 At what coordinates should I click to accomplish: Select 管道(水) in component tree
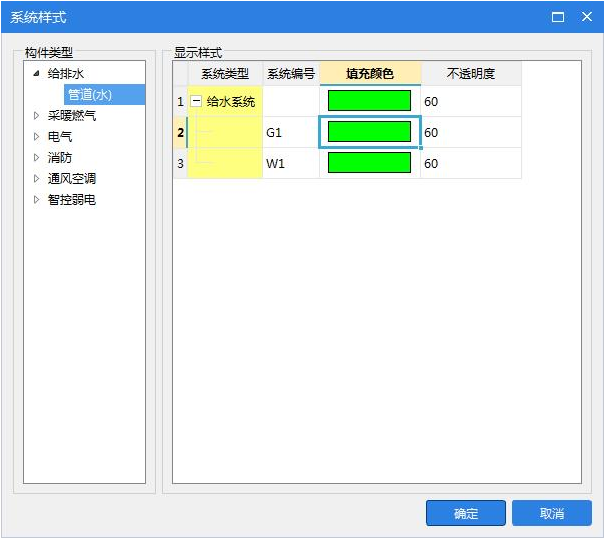pyautogui.click(x=89, y=95)
